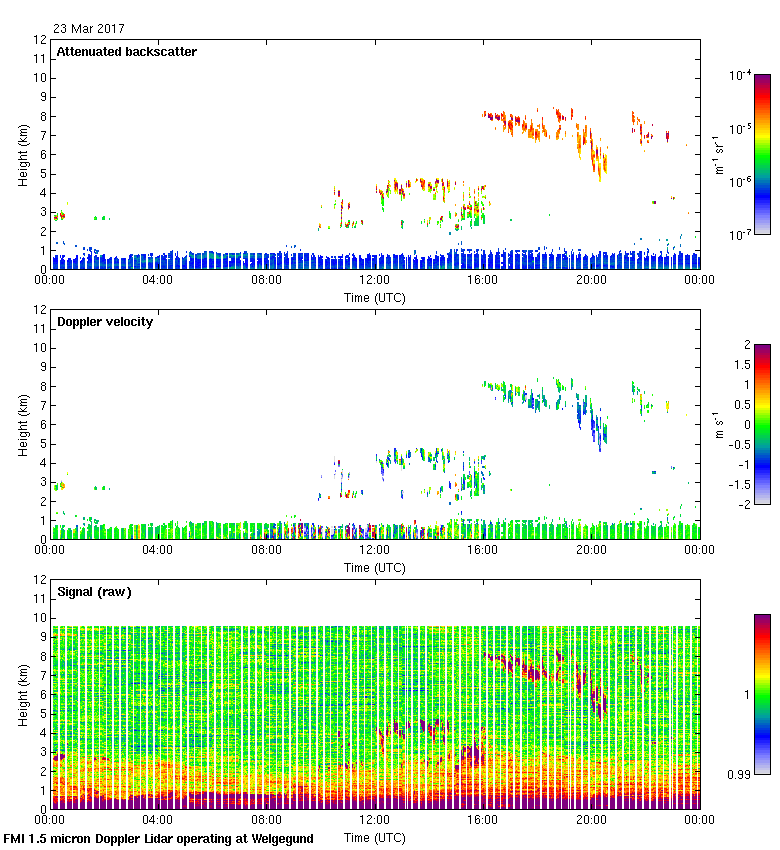Image resolution: width=780 pixels, height=850 pixels.
Task: Click the -2 label on Doppler velocity colorbar
Action: tap(740, 503)
